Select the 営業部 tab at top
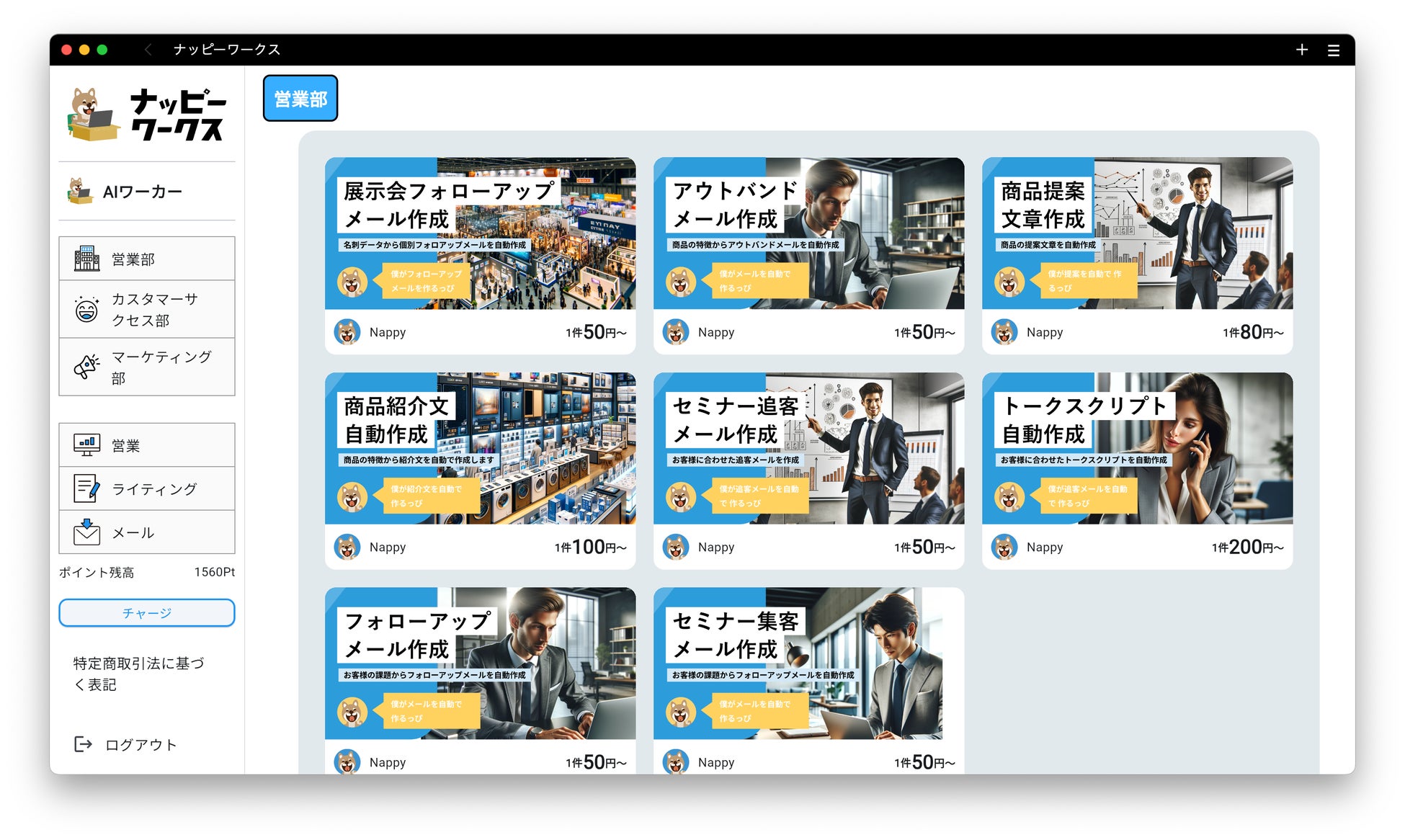Screen dimensions: 1405x840 pyautogui.click(x=300, y=99)
